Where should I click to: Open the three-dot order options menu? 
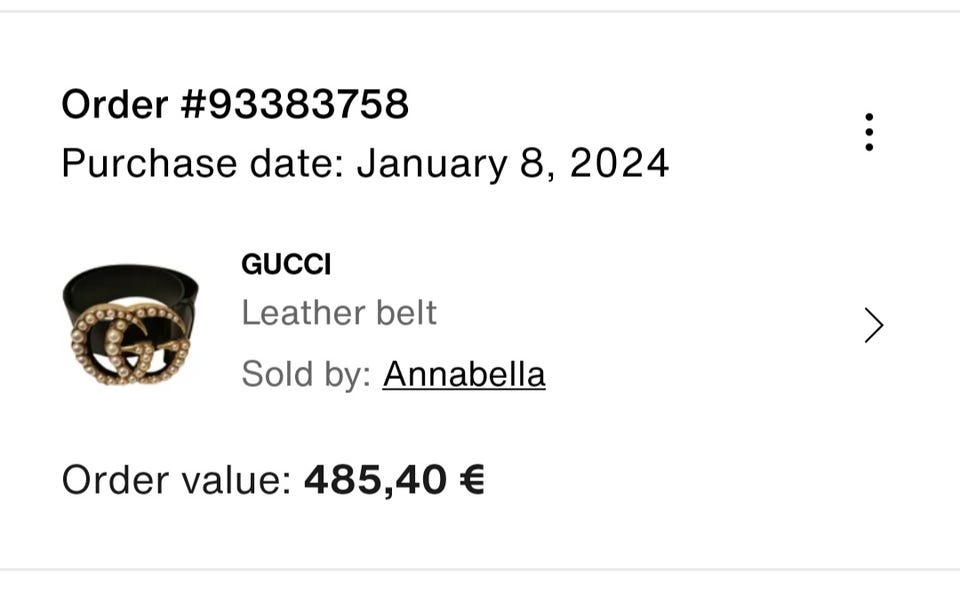869,132
